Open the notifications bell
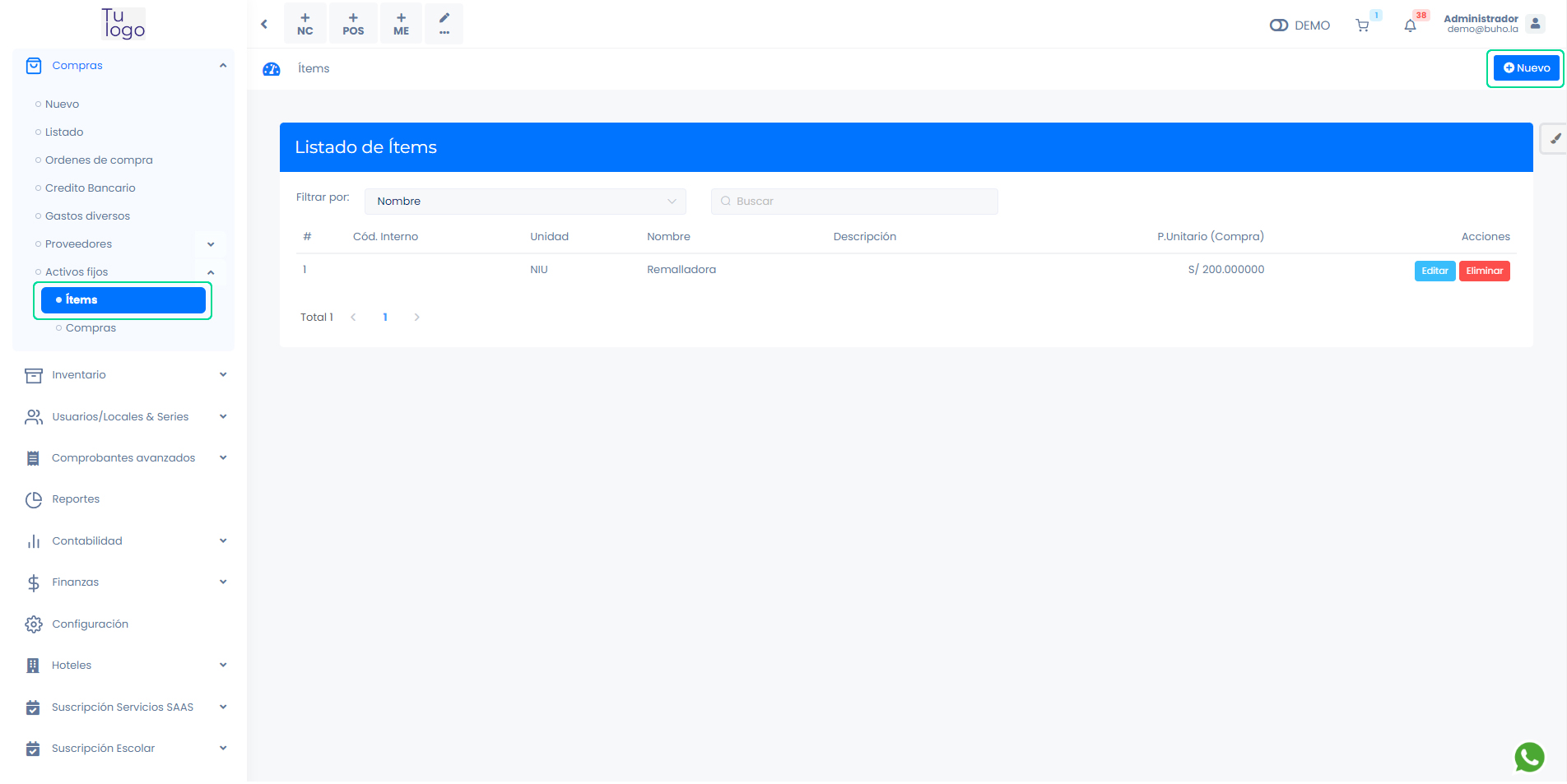The width and height of the screenshot is (1567, 784). (1410, 26)
